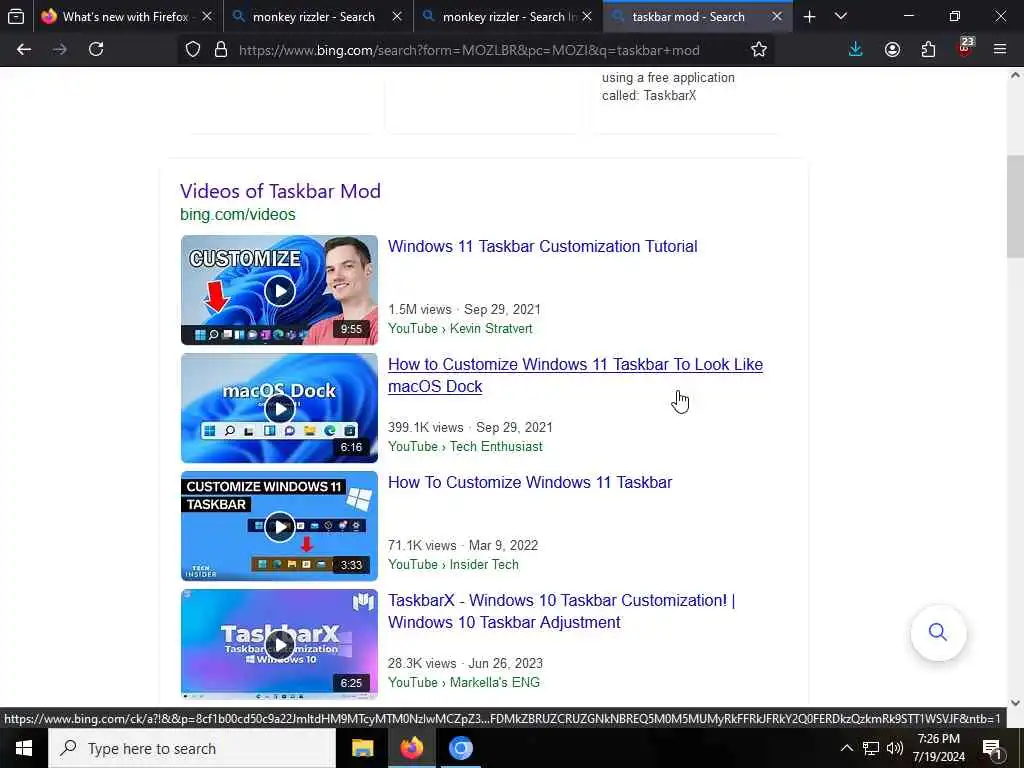Open a new tab

tap(809, 16)
